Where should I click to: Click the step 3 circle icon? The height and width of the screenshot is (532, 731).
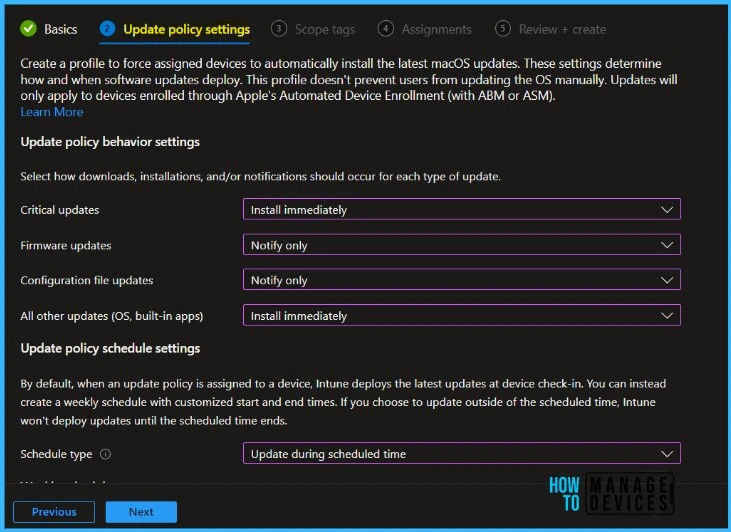[x=279, y=29]
